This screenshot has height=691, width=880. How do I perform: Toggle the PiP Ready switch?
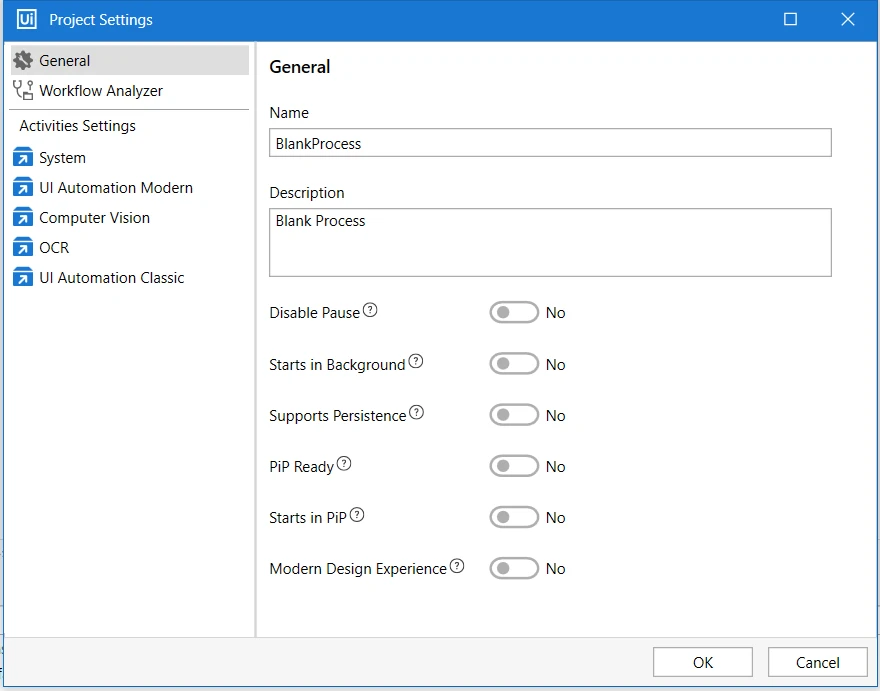514,466
